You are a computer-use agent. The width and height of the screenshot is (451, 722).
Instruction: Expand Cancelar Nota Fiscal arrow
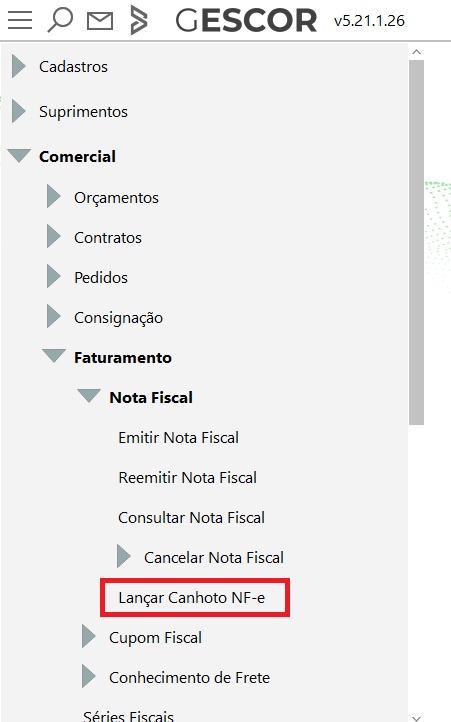[123, 556]
